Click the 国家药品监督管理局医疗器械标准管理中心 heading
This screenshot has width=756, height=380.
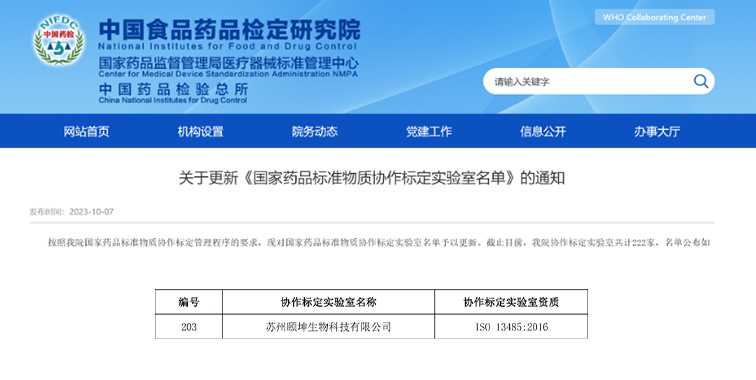coord(229,63)
